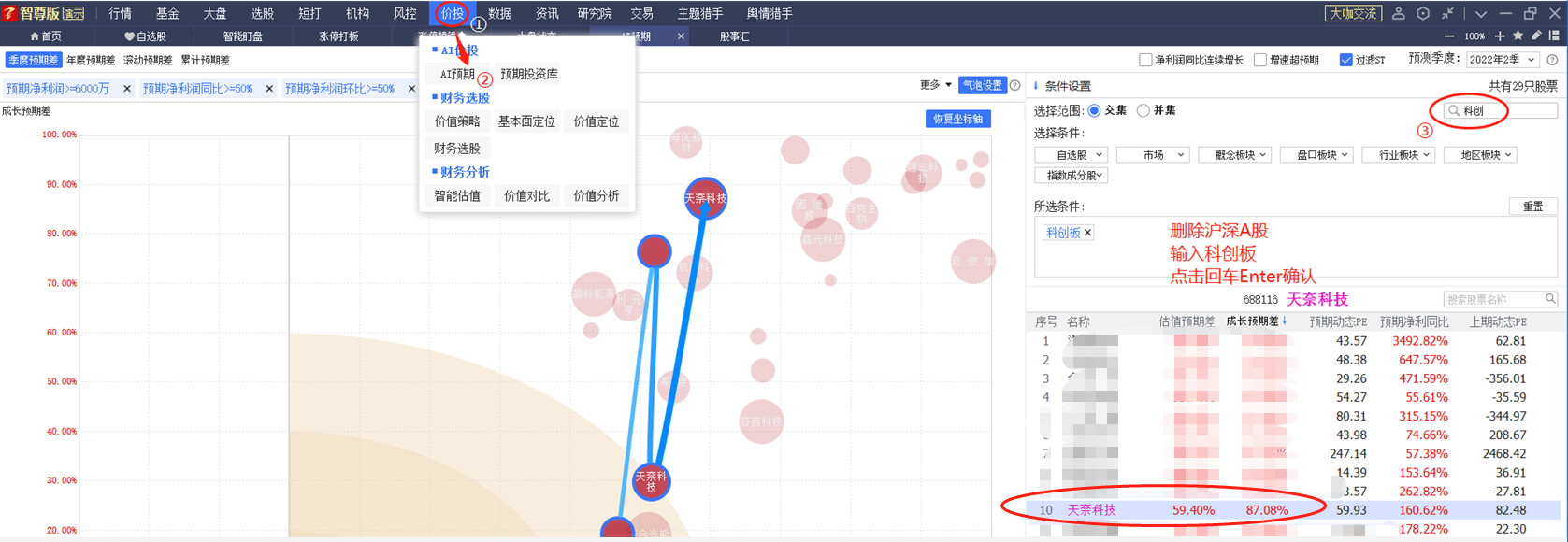Click the user account icon
The width and height of the screenshot is (1568, 542).
click(x=1398, y=13)
